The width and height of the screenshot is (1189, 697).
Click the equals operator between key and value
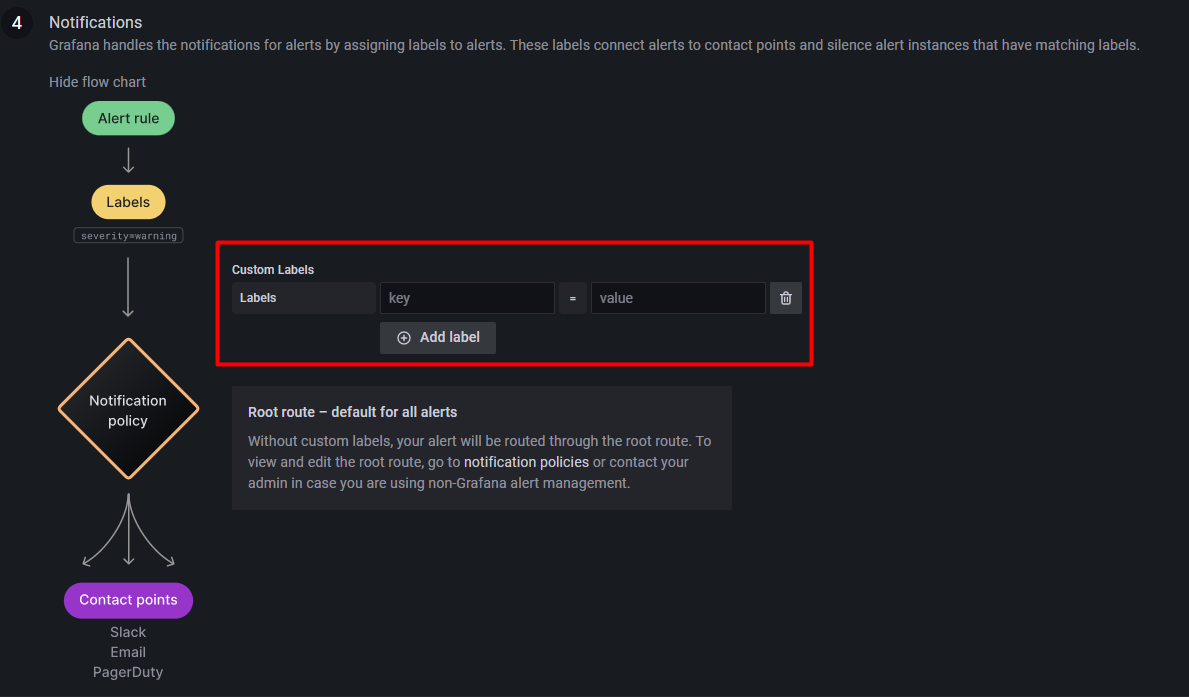[573, 298]
